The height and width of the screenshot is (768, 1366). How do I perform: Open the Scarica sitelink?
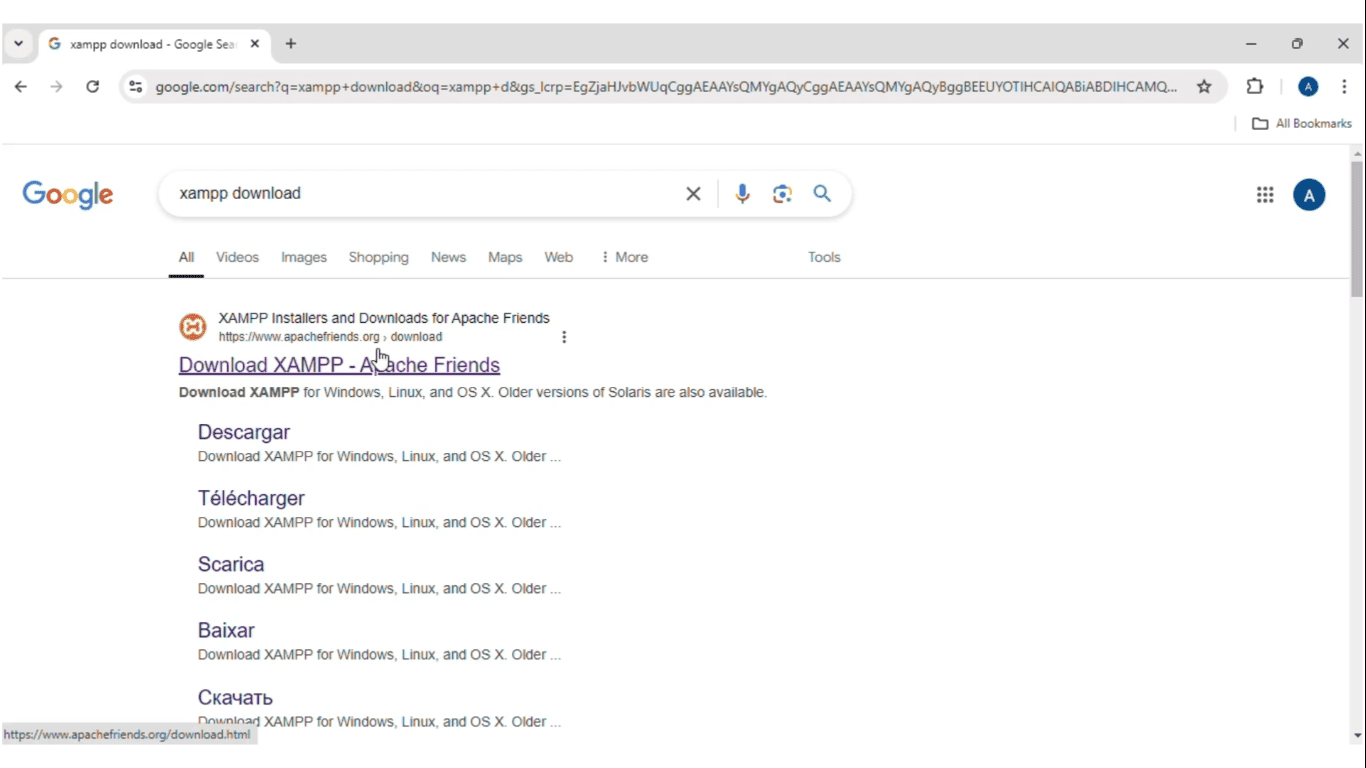(231, 565)
